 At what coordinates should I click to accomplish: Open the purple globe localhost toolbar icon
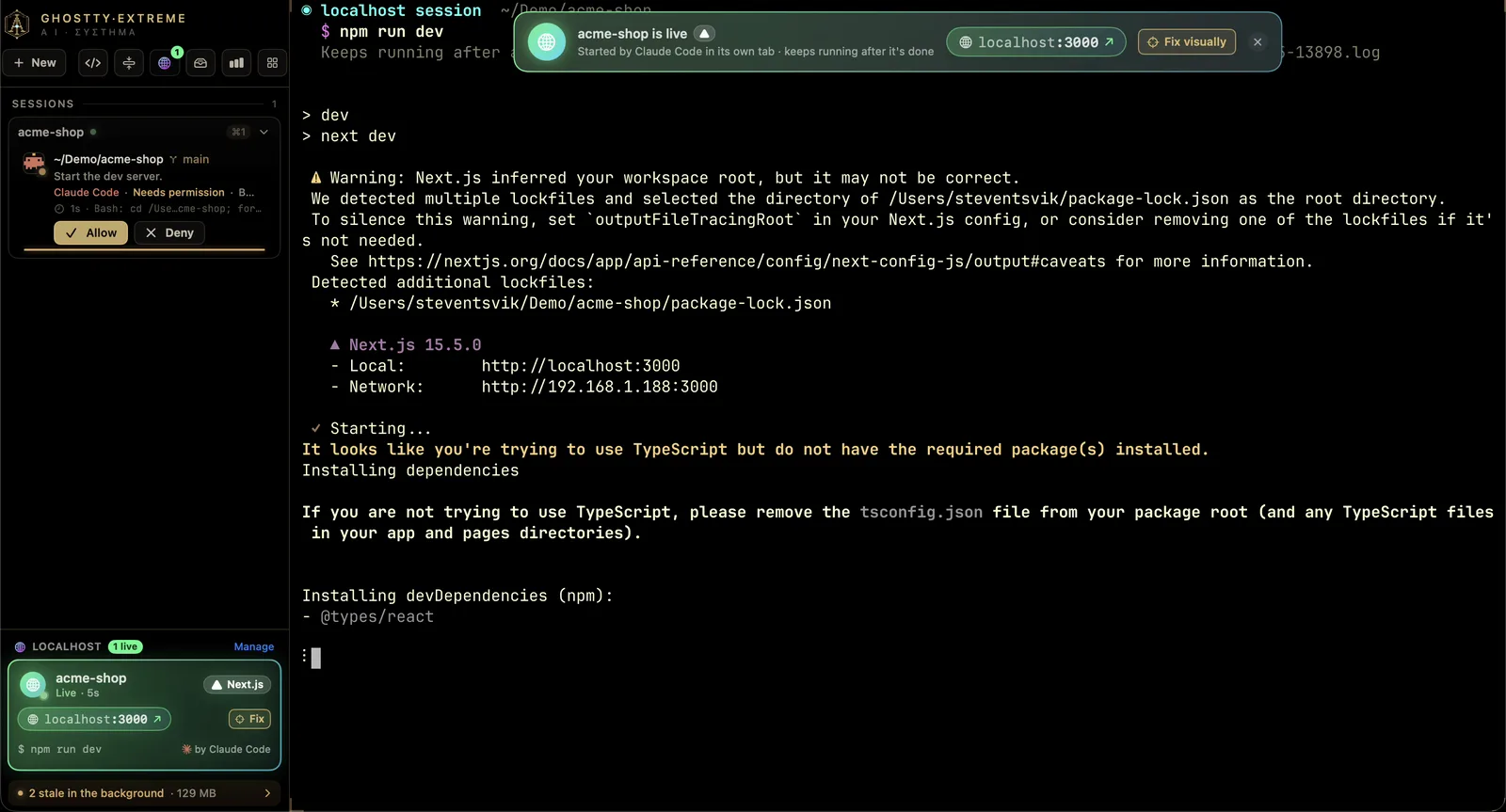click(165, 63)
